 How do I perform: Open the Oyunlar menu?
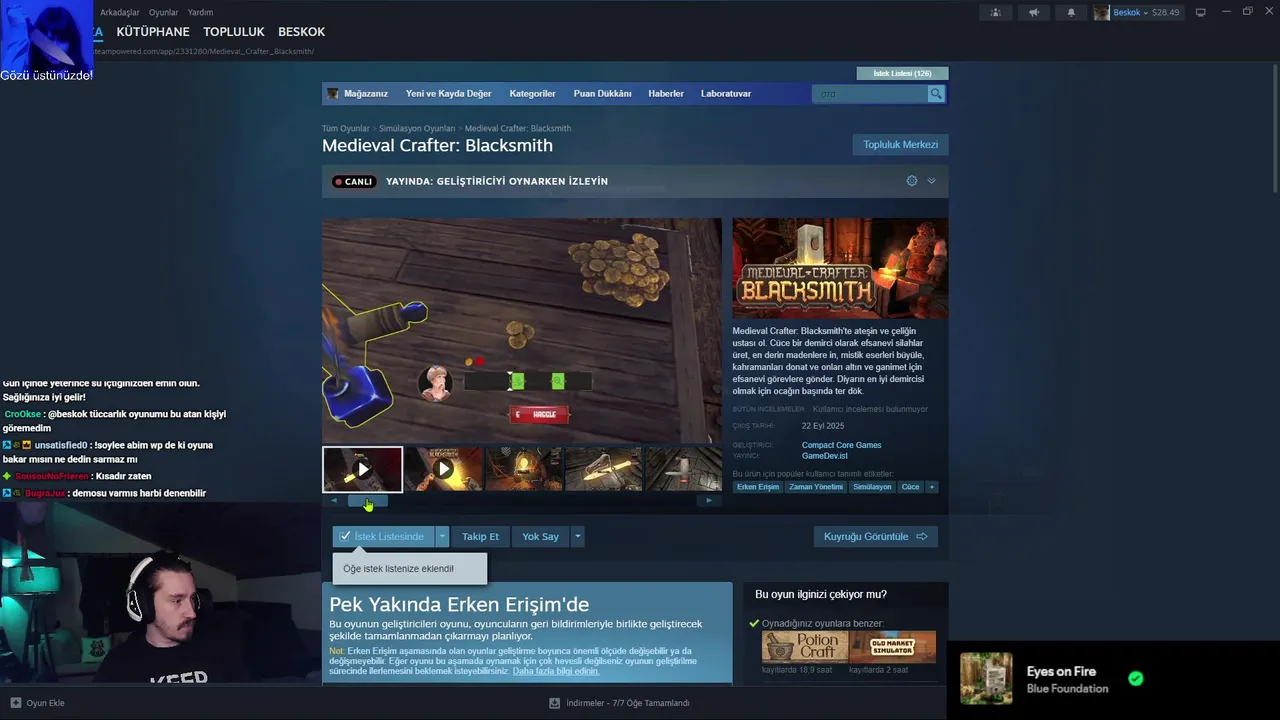pos(163,12)
